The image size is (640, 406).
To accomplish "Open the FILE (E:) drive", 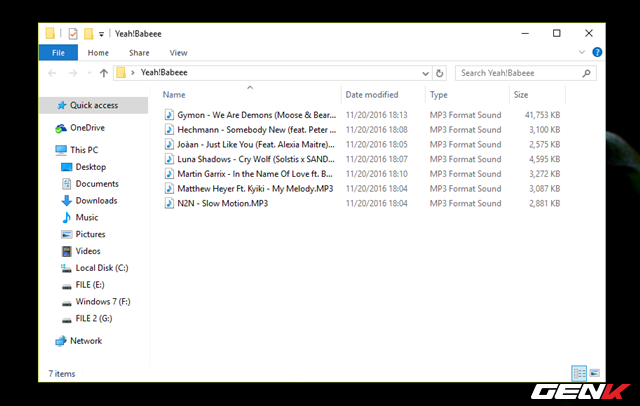I will point(90,285).
